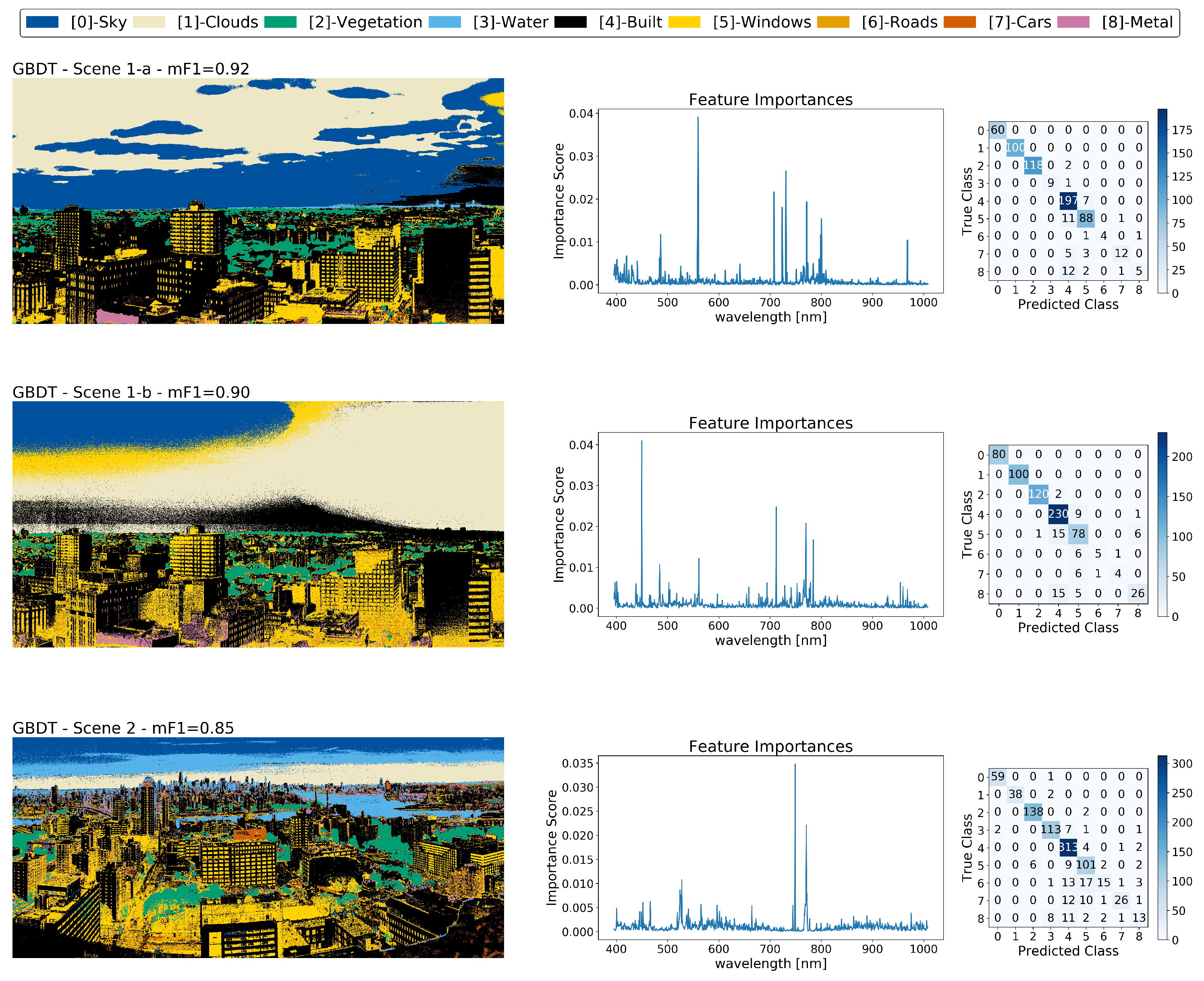Click the cell '197' in Scene 1-a confusion matrix
Screen dimensions: 1204x981
[x=1068, y=201]
